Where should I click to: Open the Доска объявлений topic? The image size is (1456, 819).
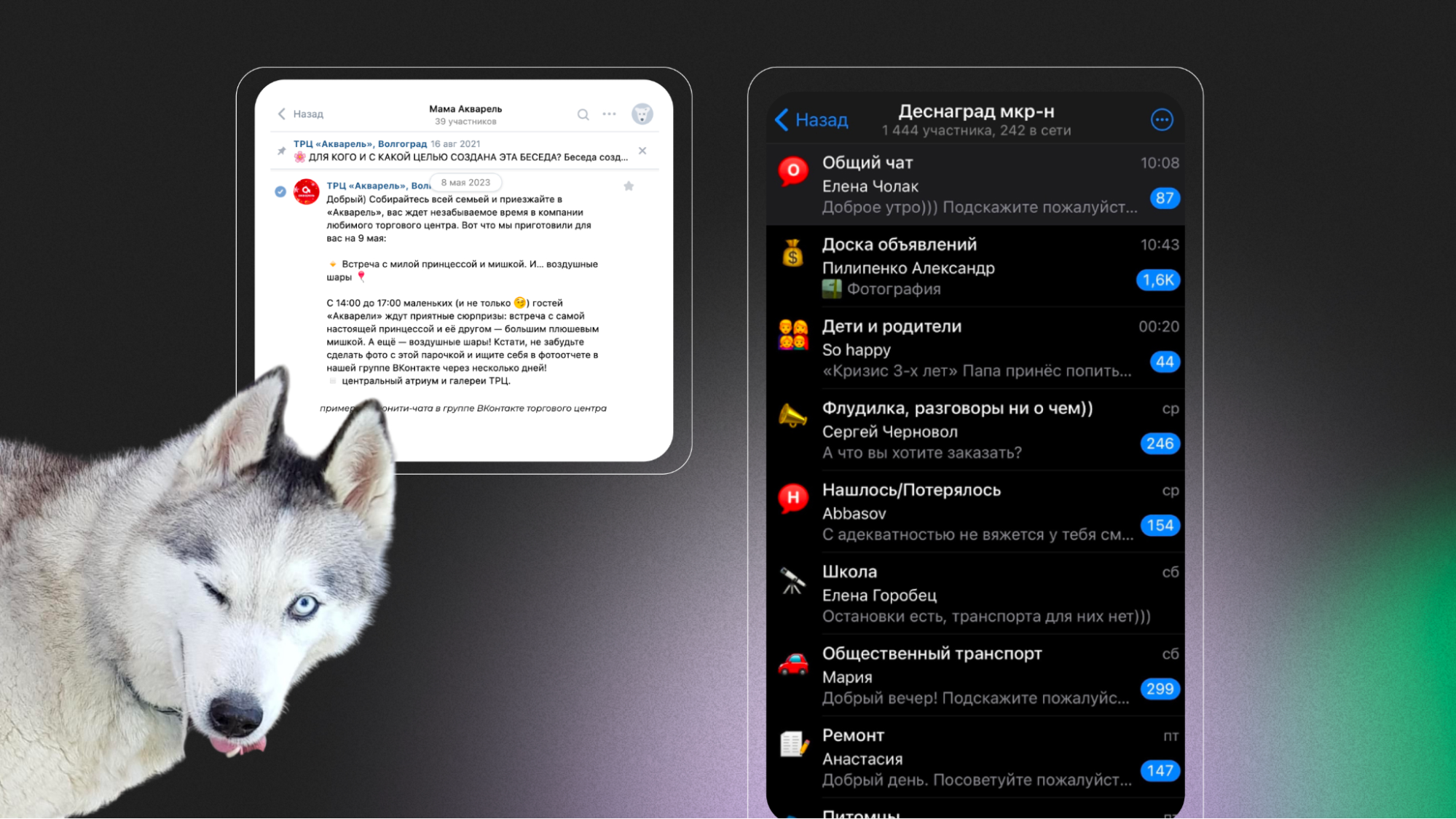975,266
